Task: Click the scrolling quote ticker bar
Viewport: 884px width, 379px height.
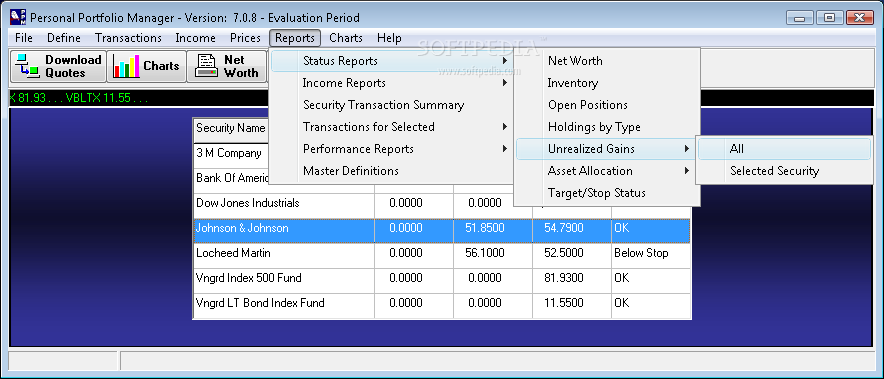Action: click(441, 98)
